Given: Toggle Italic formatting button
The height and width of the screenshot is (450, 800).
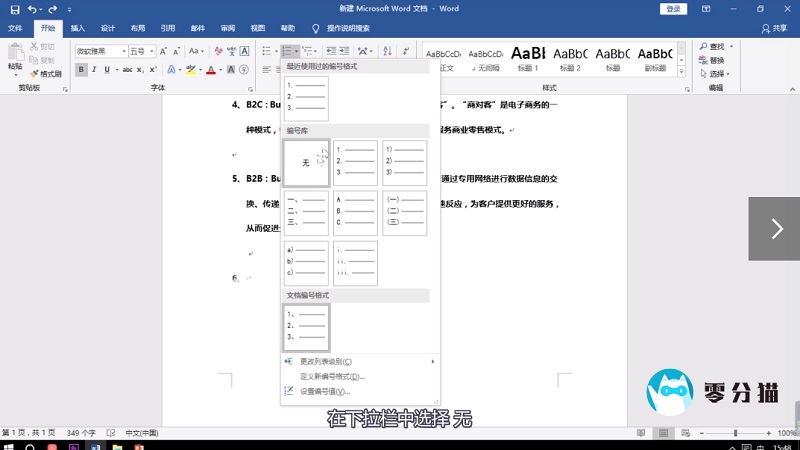Looking at the screenshot, I should click(96, 70).
